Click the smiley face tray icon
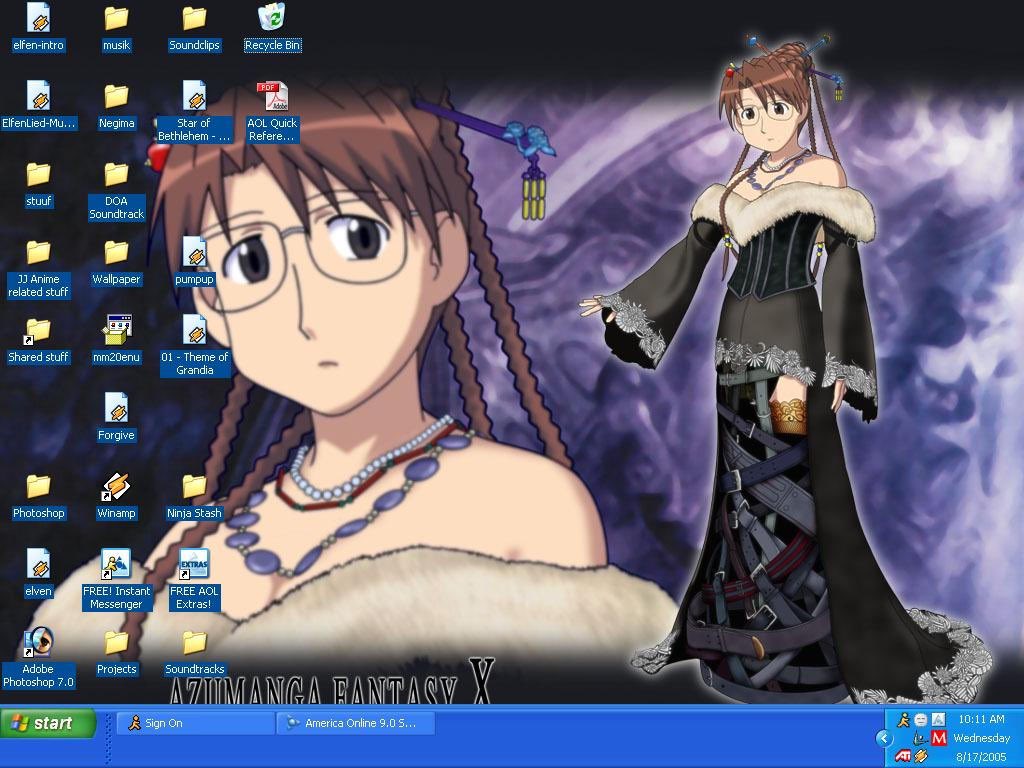This screenshot has width=1024, height=768. pos(921,720)
